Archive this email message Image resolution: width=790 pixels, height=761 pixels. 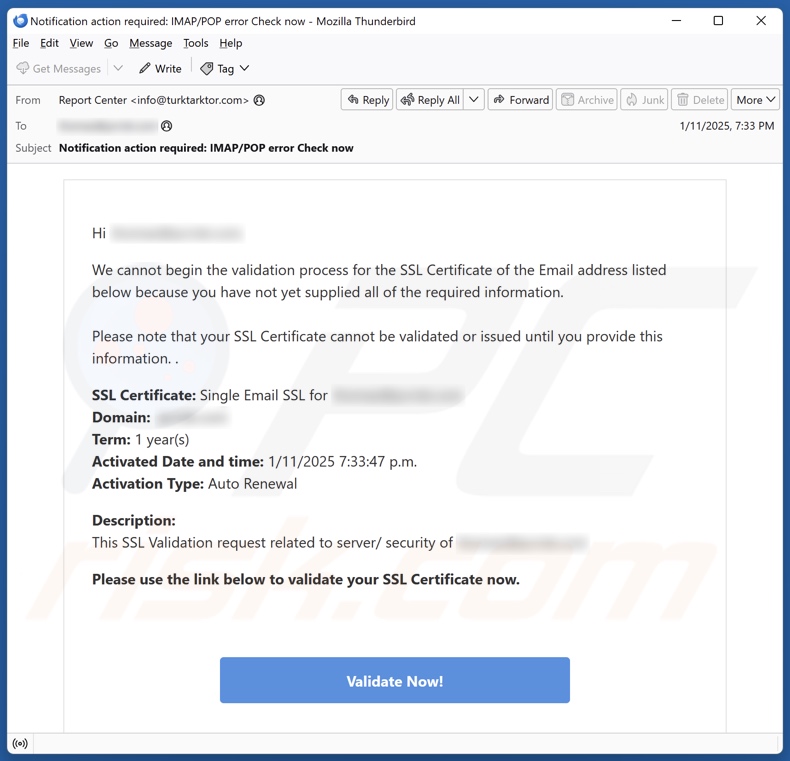(587, 100)
